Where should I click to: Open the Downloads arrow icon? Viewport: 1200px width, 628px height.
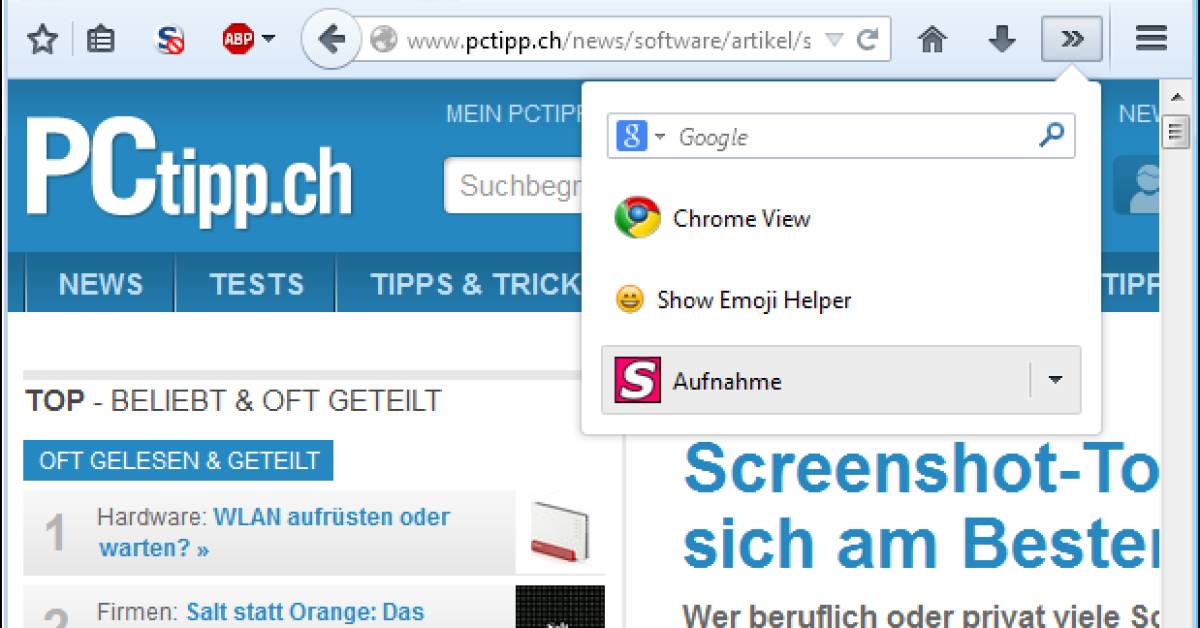point(1002,38)
